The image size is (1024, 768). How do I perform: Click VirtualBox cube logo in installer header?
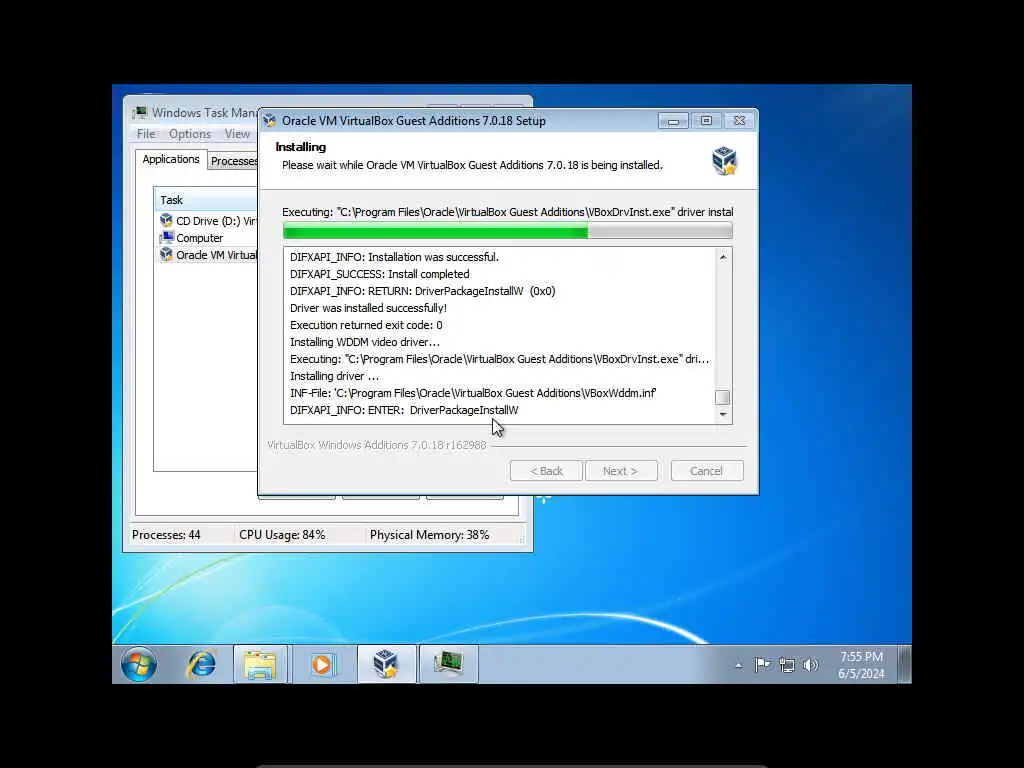coord(725,160)
